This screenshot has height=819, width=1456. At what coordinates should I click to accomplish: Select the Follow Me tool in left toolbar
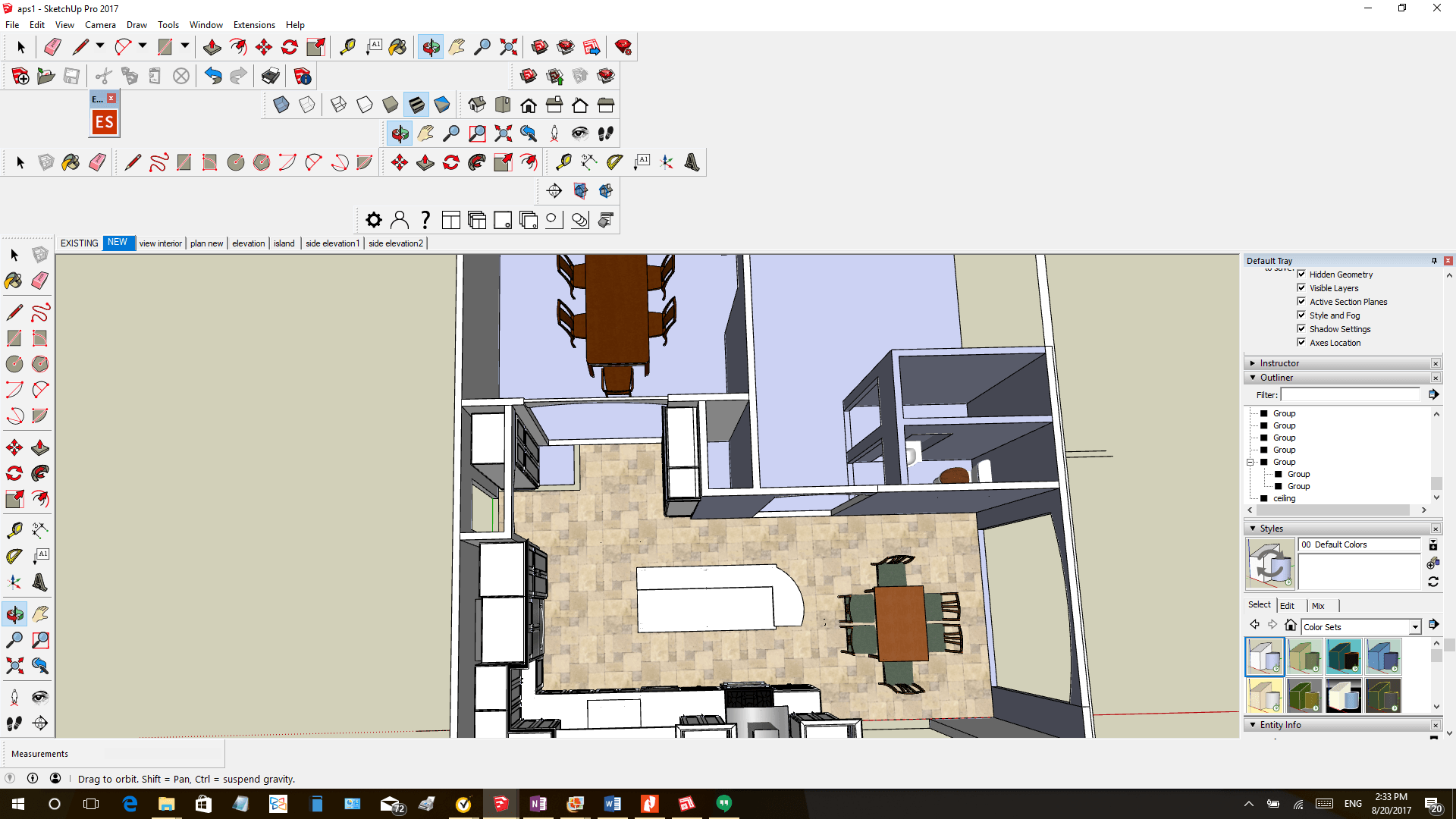click(x=40, y=473)
